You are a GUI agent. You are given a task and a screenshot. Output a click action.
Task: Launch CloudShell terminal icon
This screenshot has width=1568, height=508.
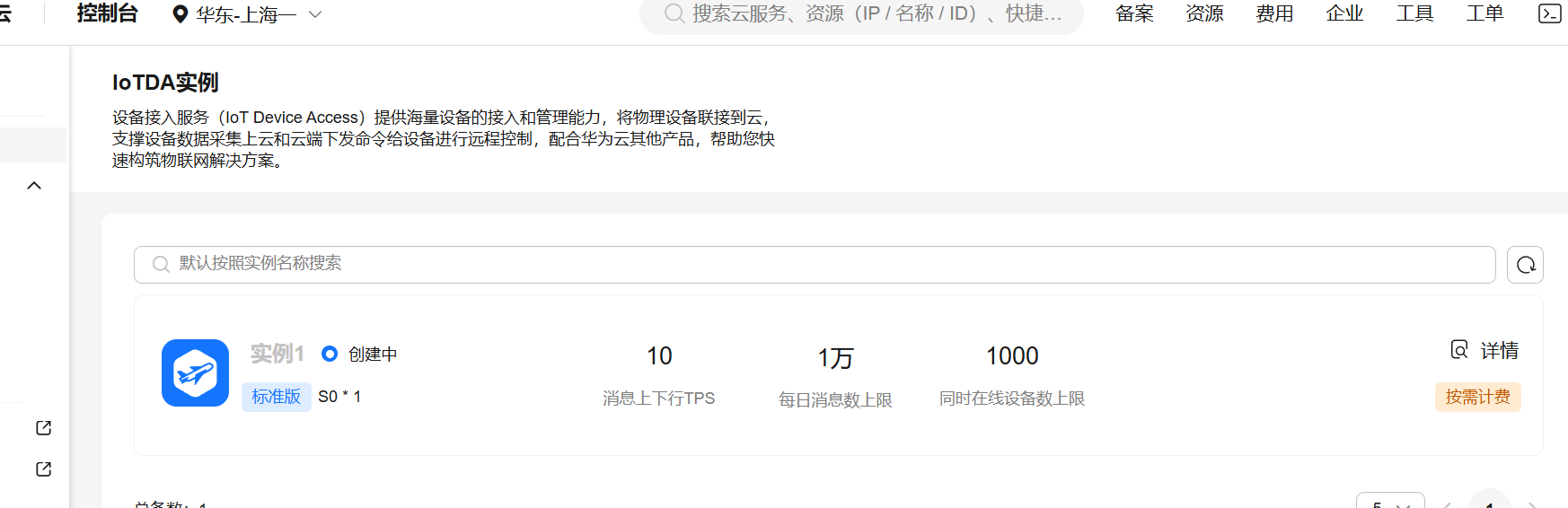[1550, 13]
